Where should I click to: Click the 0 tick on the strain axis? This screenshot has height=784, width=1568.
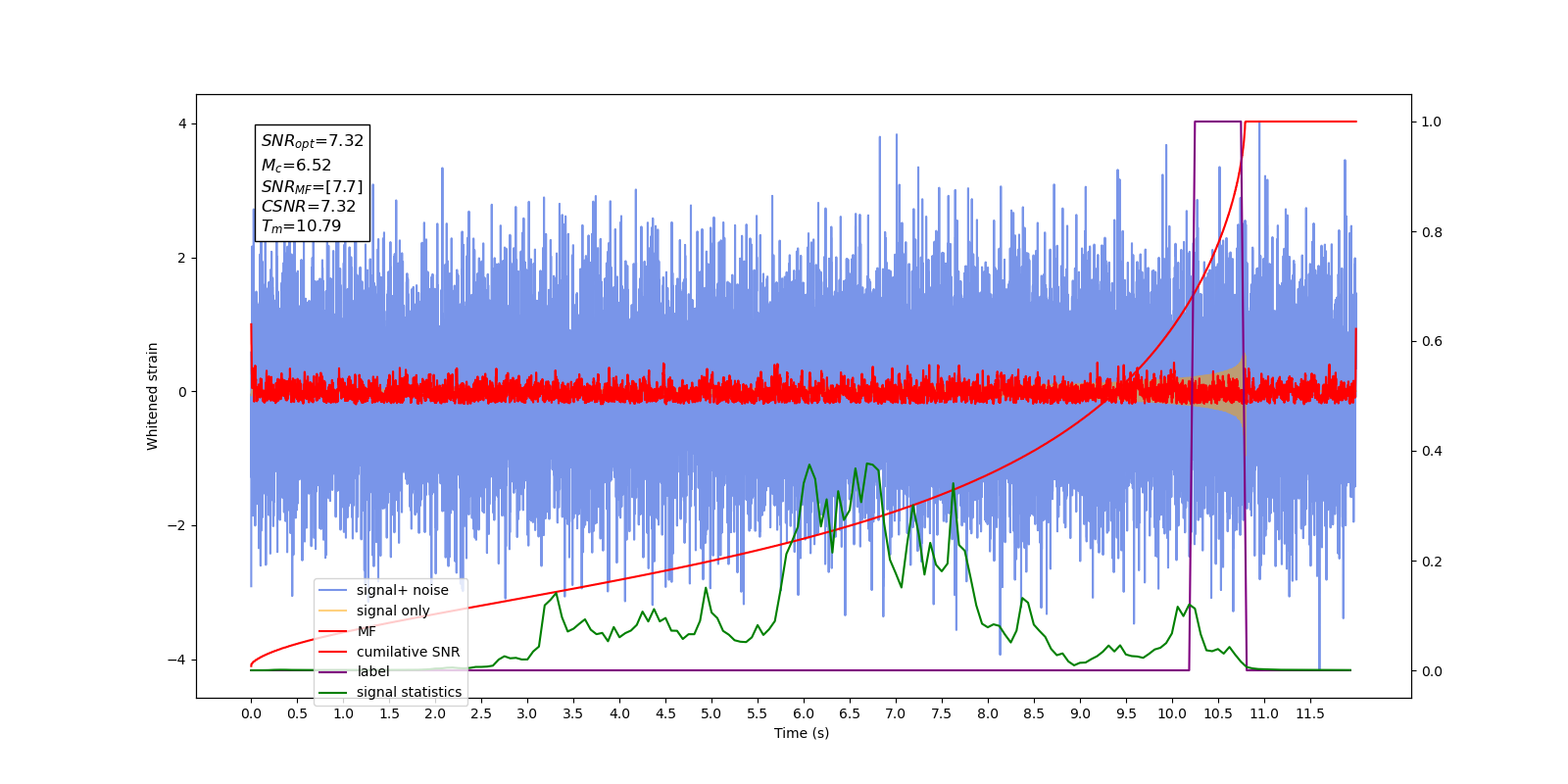182,392
